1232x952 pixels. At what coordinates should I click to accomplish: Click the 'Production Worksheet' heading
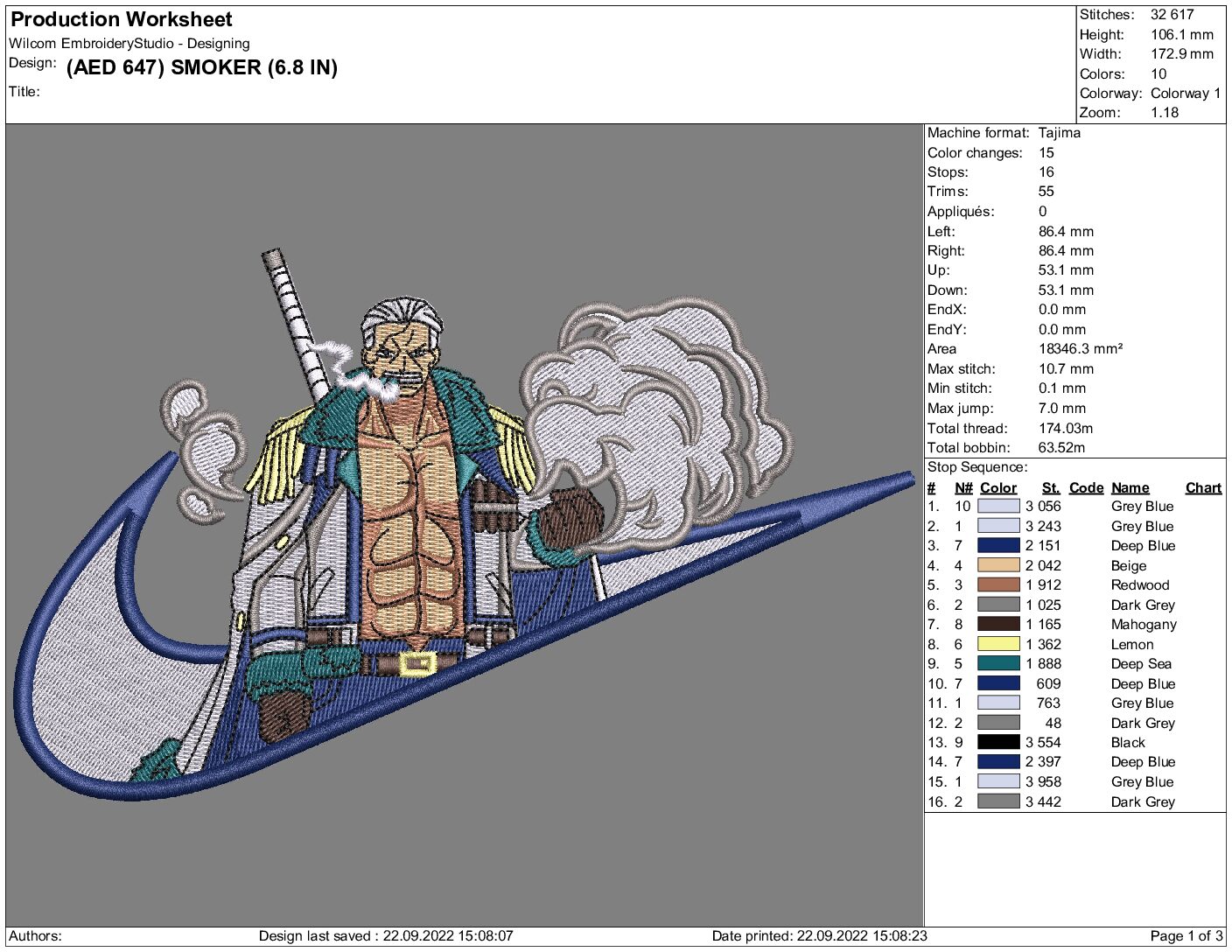122,19
